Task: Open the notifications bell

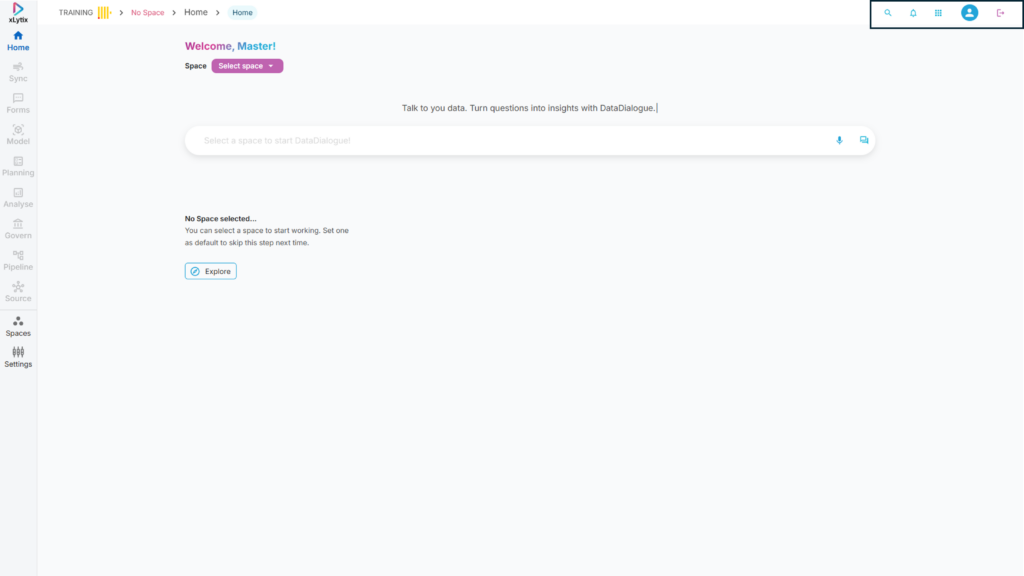Action: (913, 13)
